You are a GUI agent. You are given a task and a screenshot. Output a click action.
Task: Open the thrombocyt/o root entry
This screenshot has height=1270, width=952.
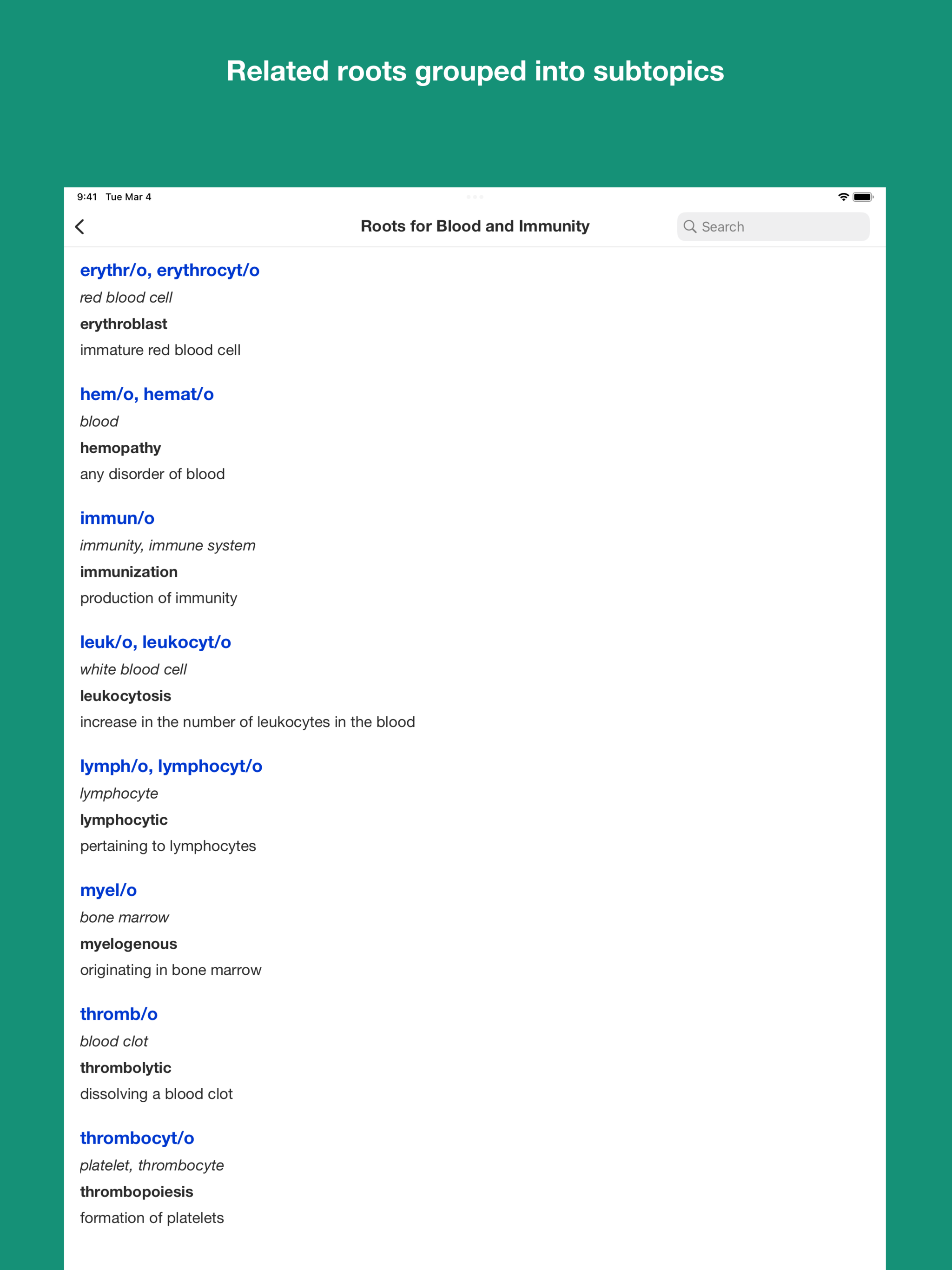[x=137, y=1138]
